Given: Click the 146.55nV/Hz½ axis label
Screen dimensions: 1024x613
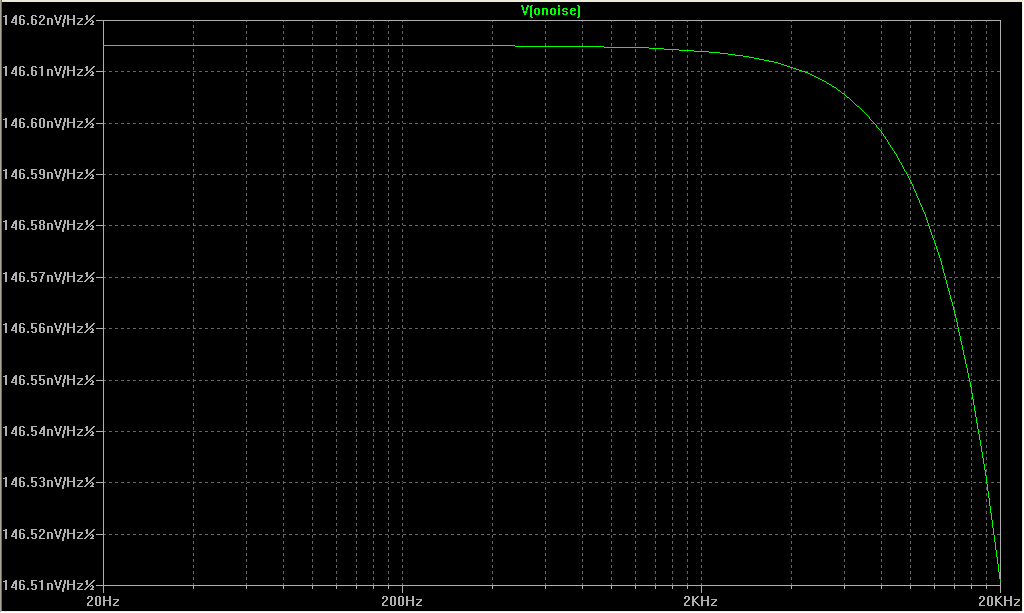Looking at the screenshot, I should click(x=49, y=380).
